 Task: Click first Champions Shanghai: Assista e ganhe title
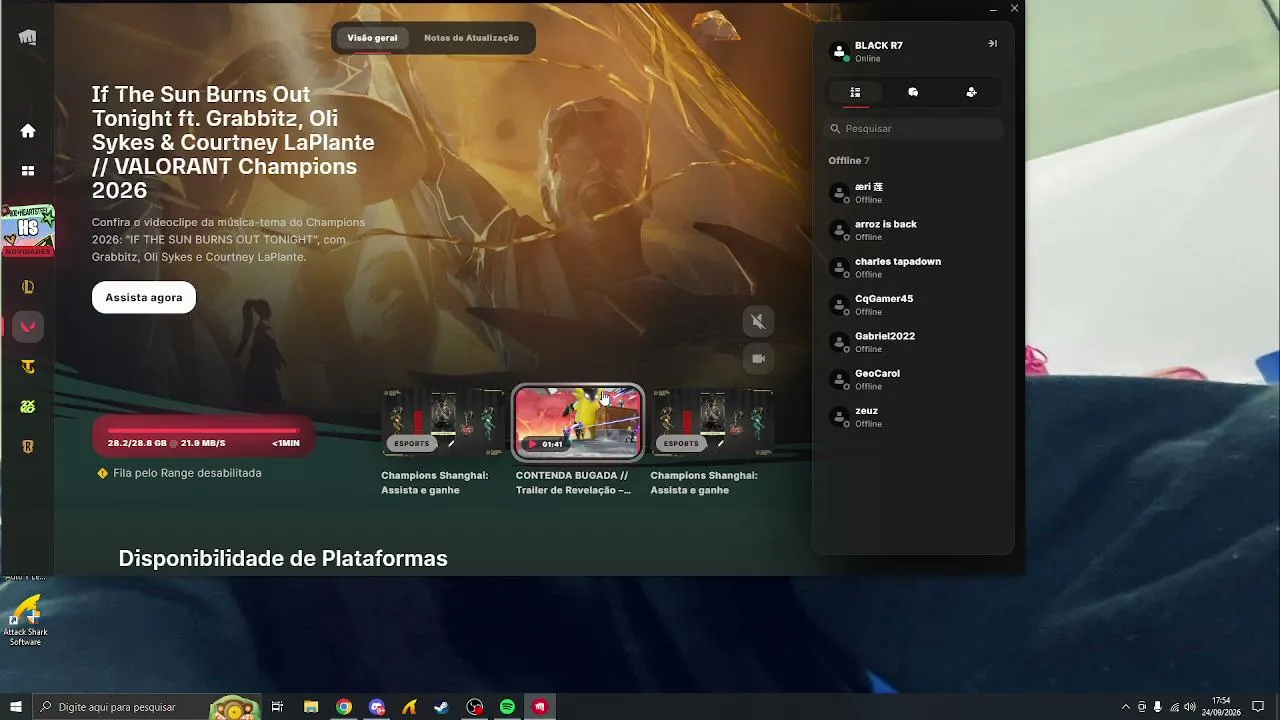[x=435, y=483]
